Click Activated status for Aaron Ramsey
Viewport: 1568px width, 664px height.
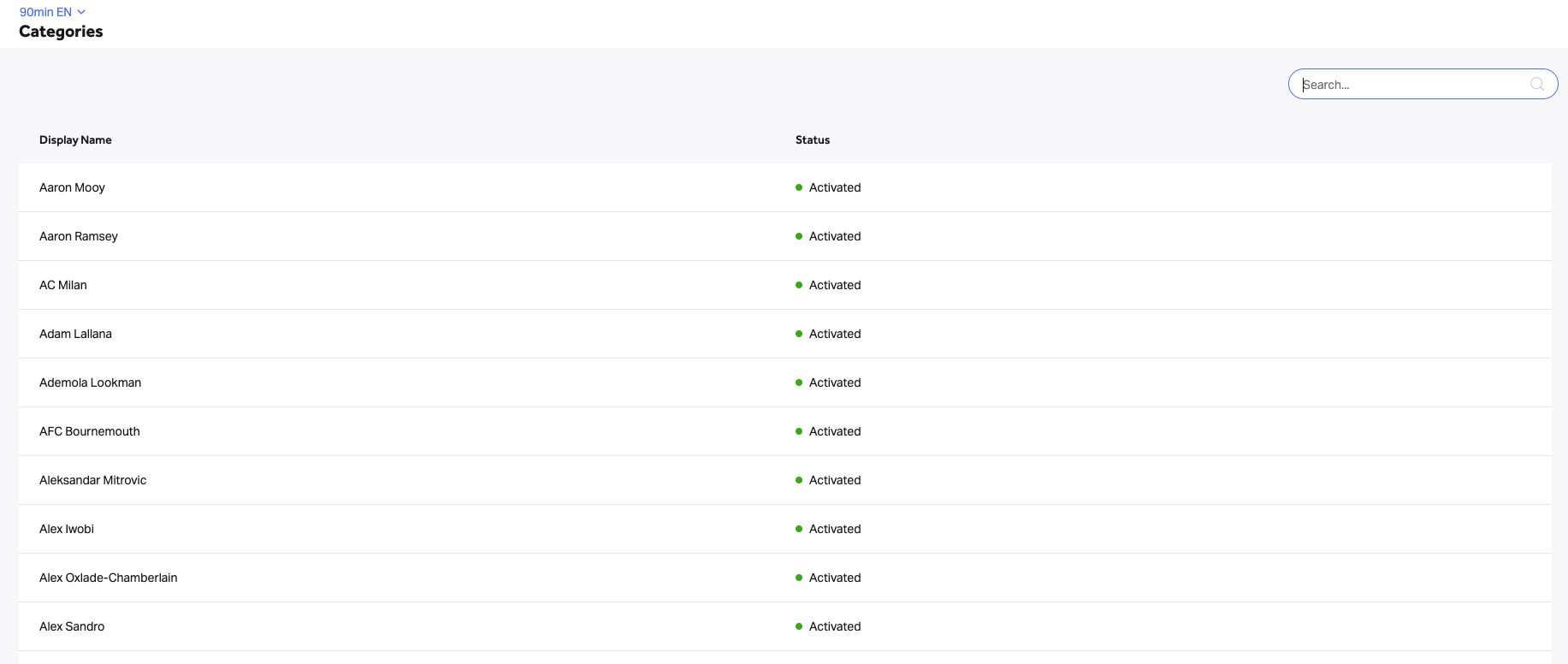828,236
